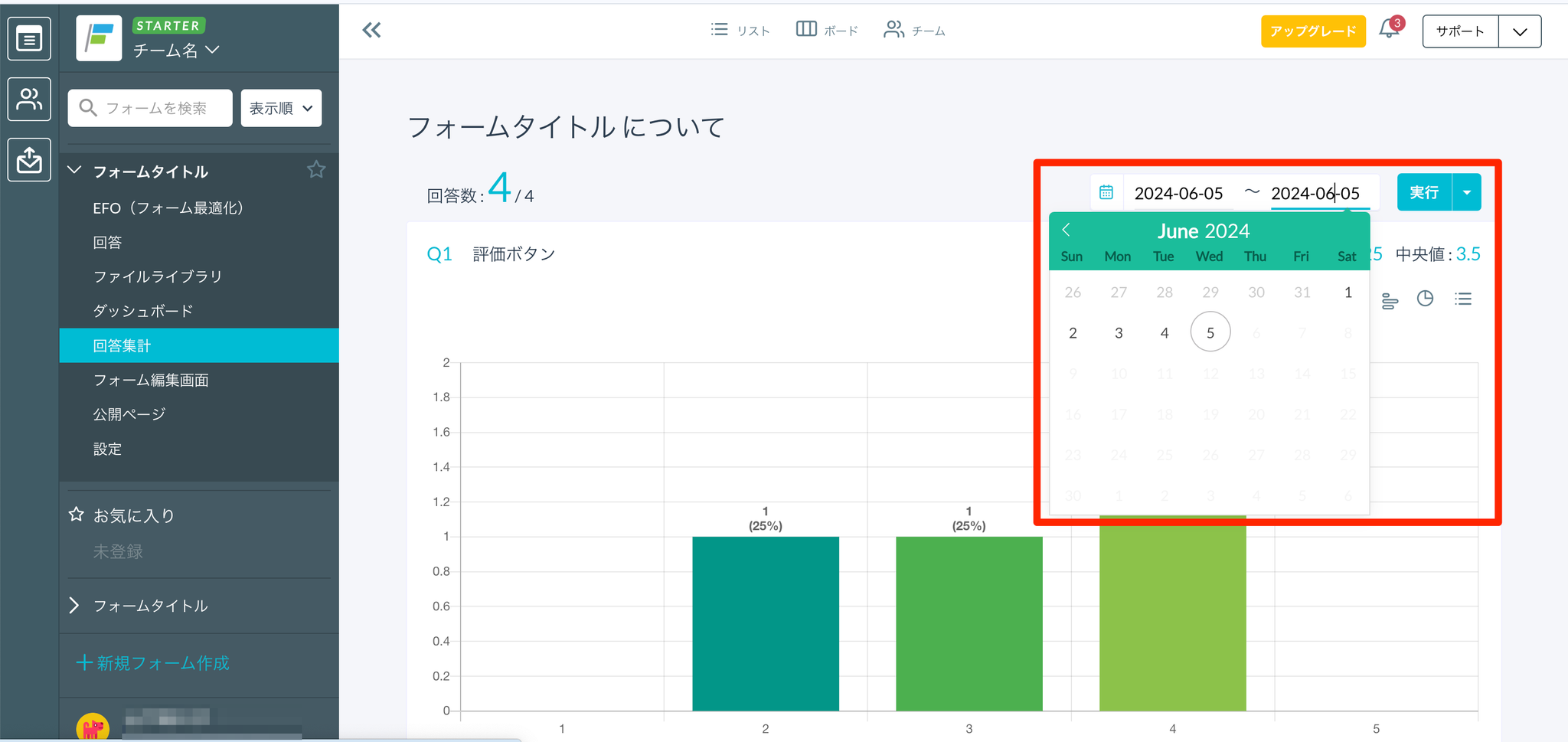Open the 表示順 sort dropdown
The width and height of the screenshot is (1568, 742).
281,108
